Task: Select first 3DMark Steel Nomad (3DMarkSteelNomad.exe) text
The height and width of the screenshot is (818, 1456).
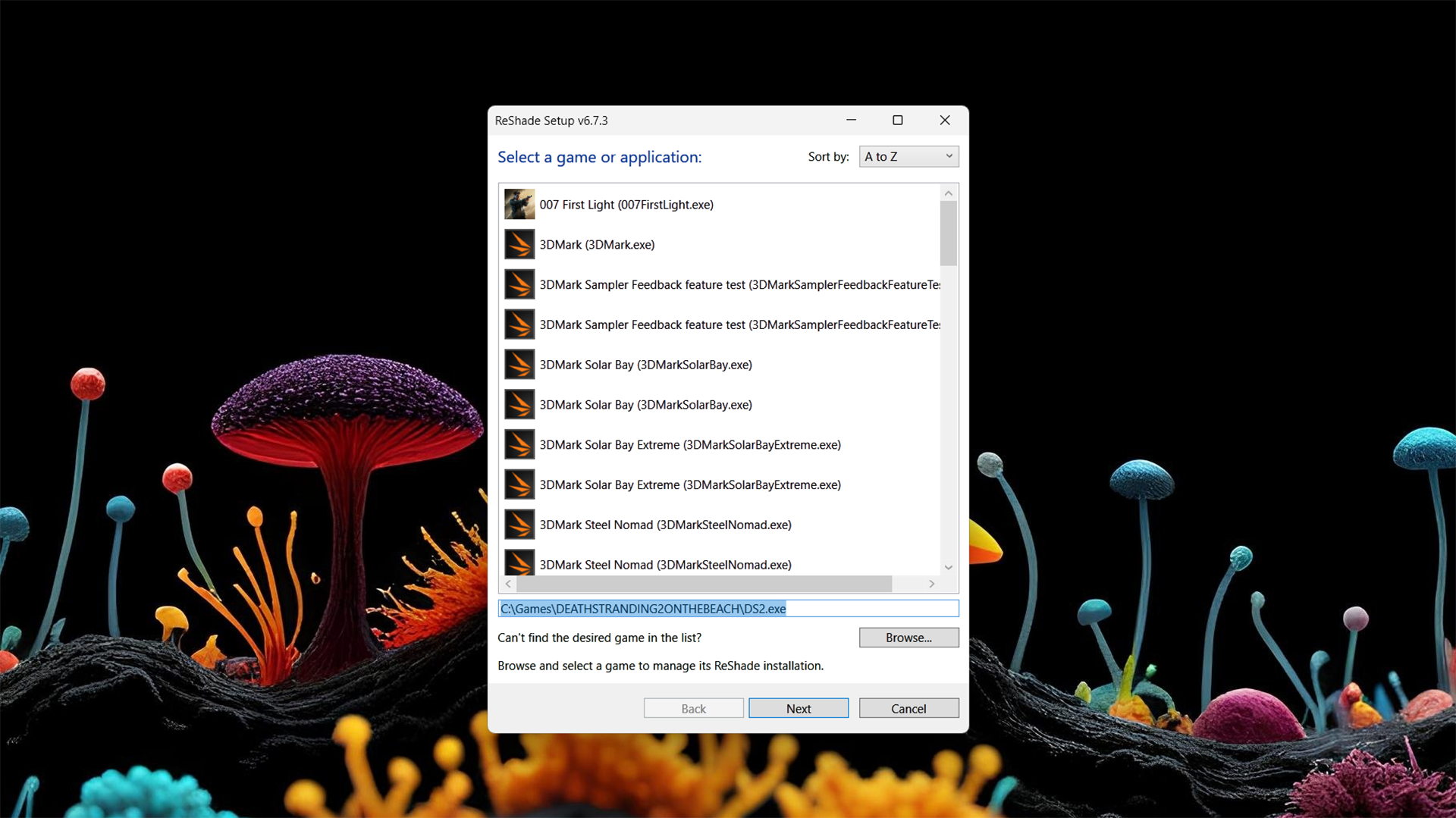Action: click(665, 525)
